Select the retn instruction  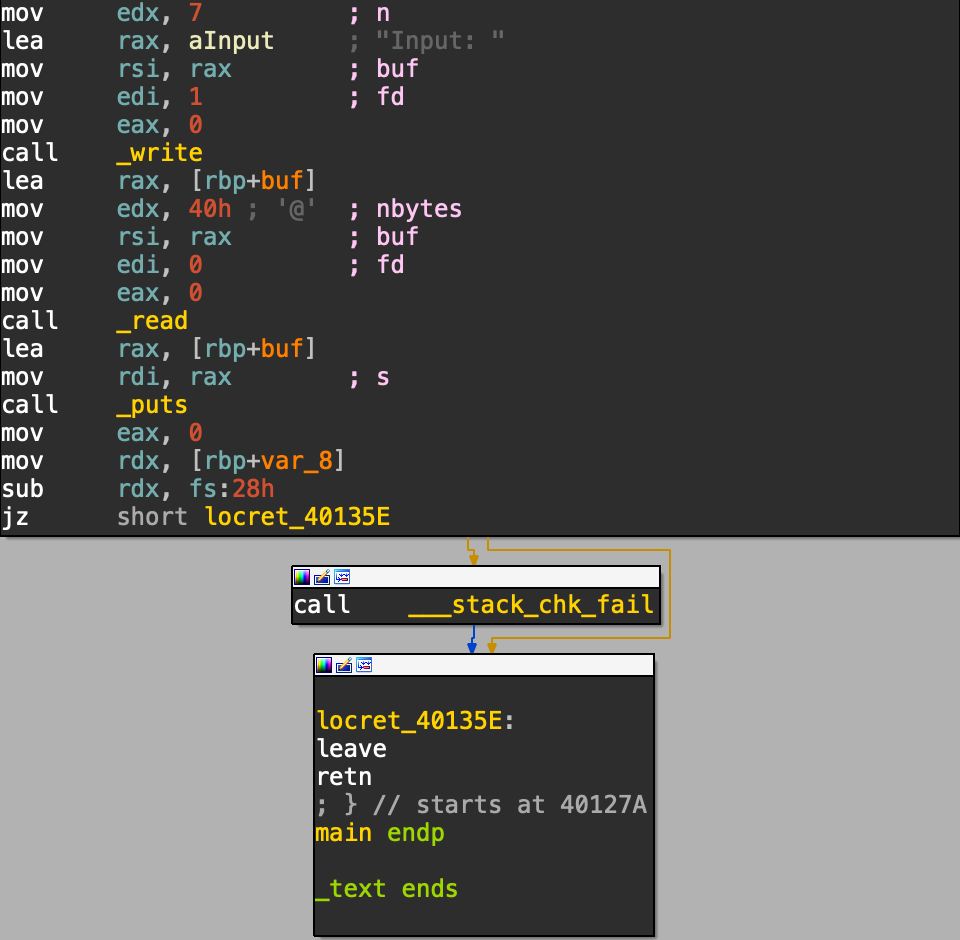click(x=344, y=777)
